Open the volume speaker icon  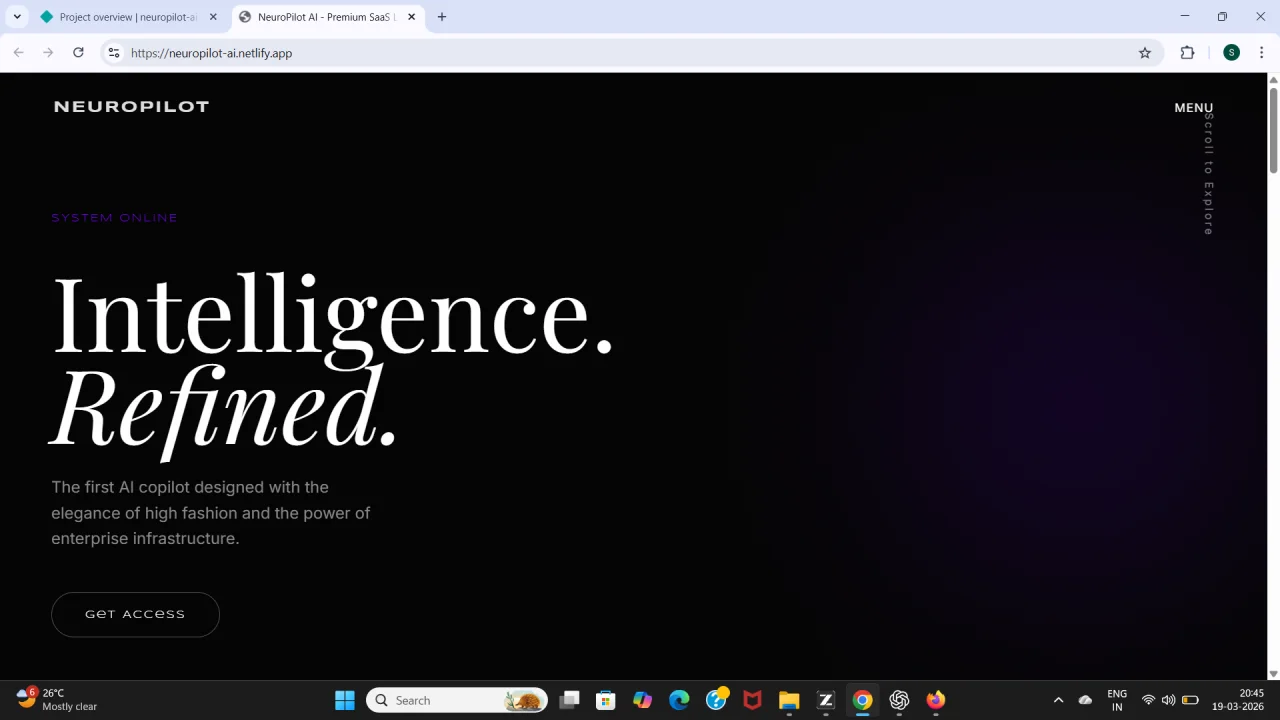[1168, 700]
